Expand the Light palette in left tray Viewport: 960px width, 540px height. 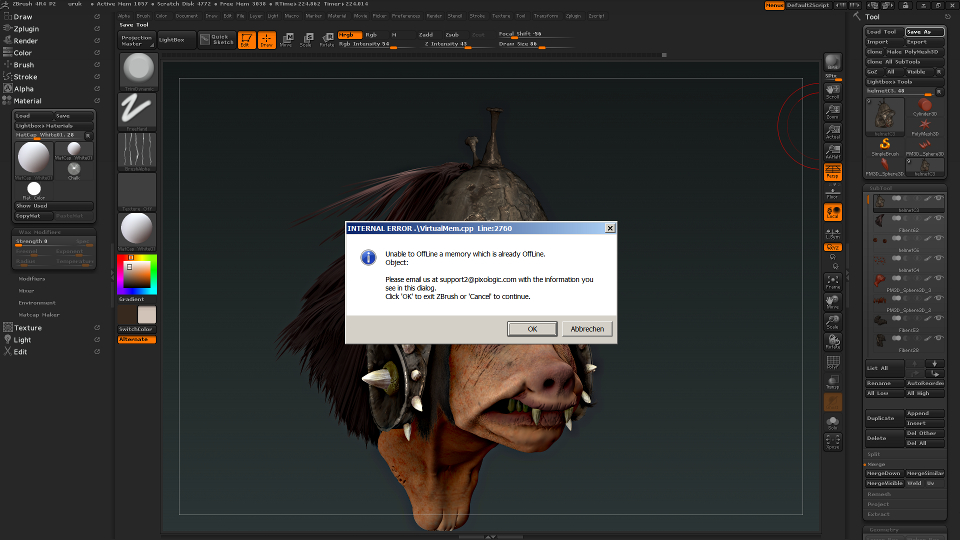[x=22, y=340]
